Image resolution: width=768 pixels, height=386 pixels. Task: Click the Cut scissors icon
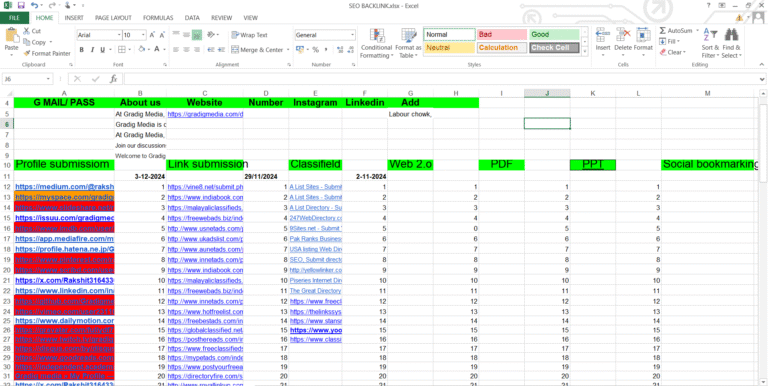pyautogui.click(x=26, y=31)
